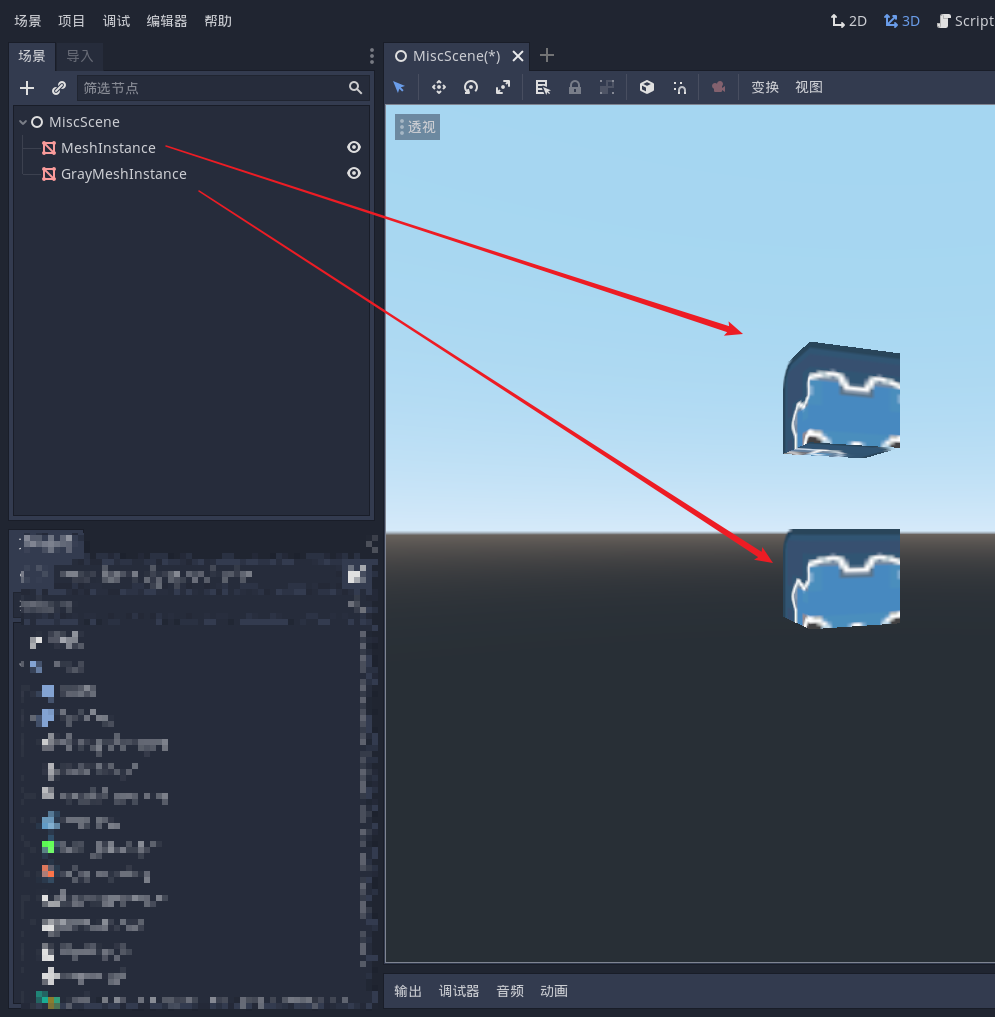Open the 变换 menu in viewport toolbar
The height and width of the screenshot is (1017, 995).
click(x=765, y=87)
